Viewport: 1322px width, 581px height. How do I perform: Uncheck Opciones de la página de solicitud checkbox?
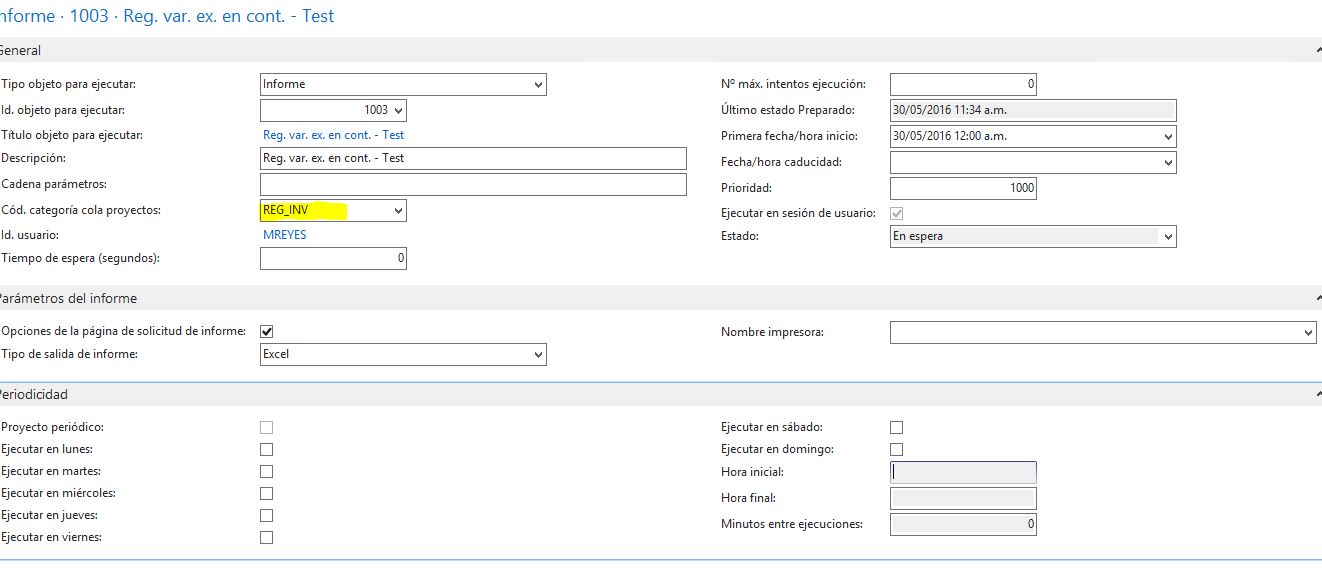pos(267,332)
